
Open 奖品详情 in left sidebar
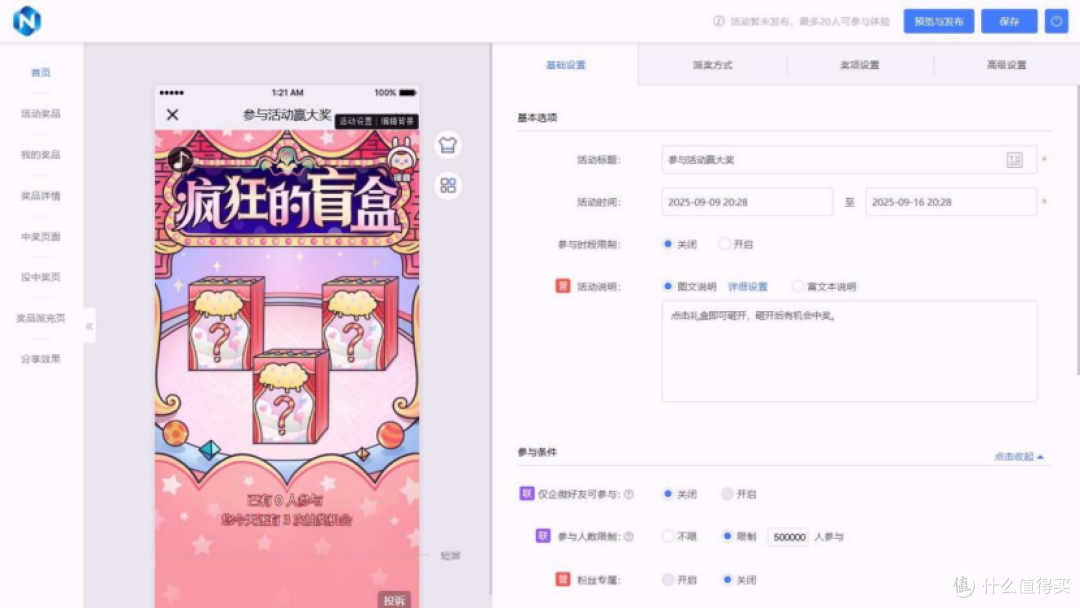(41, 196)
